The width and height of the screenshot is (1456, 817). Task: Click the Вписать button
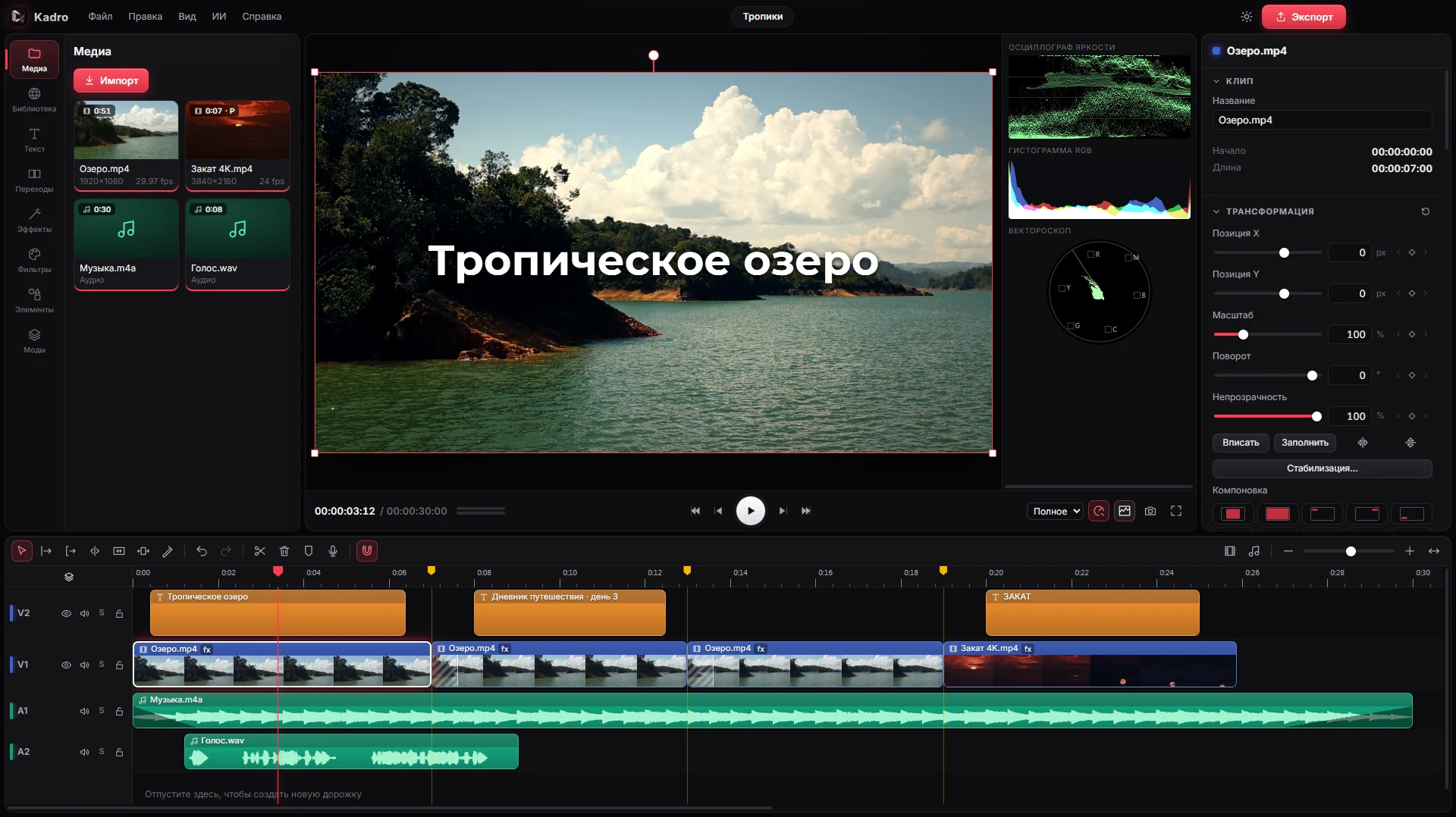pyautogui.click(x=1241, y=443)
